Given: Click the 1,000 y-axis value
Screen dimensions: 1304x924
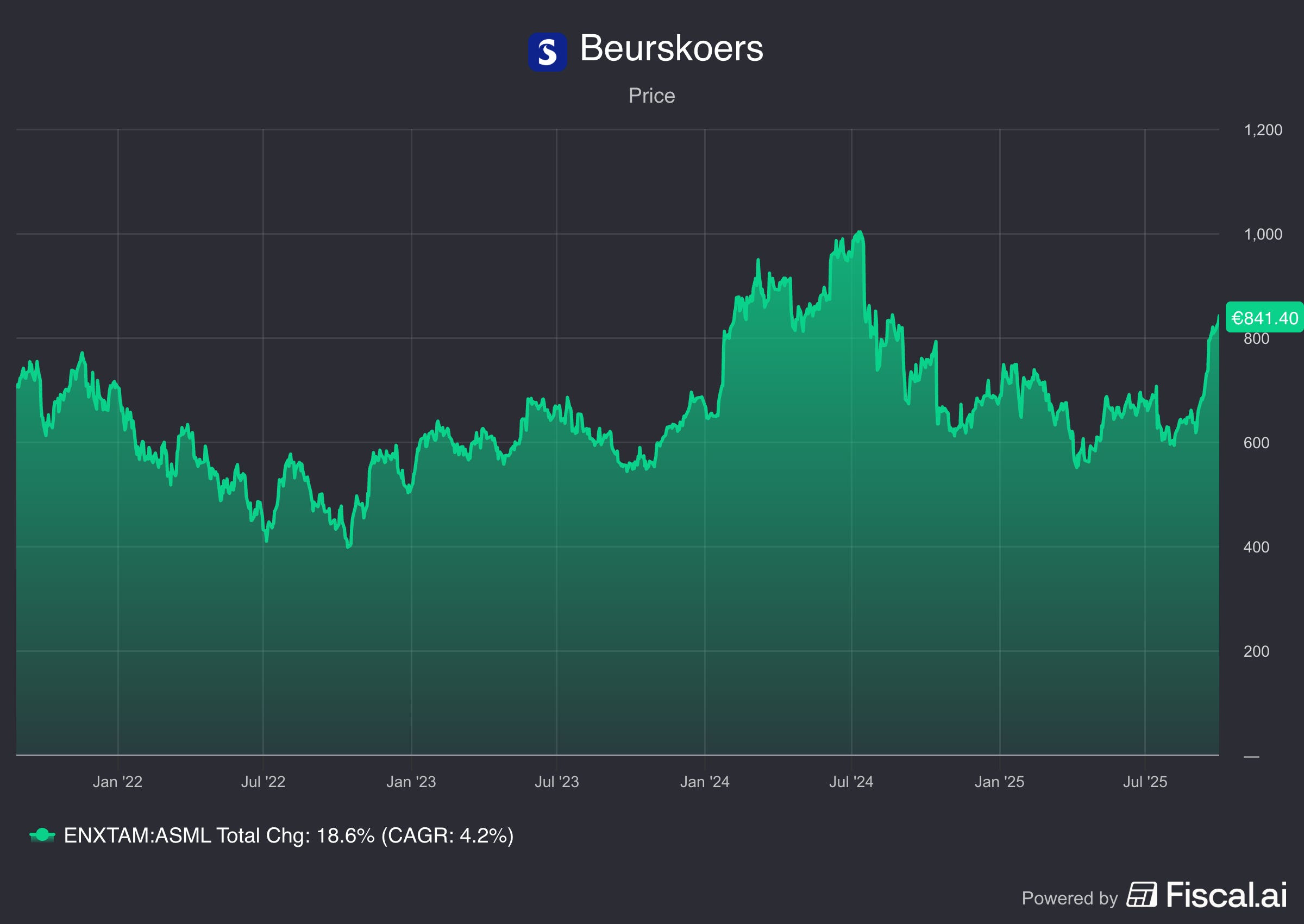Looking at the screenshot, I should tap(1263, 235).
